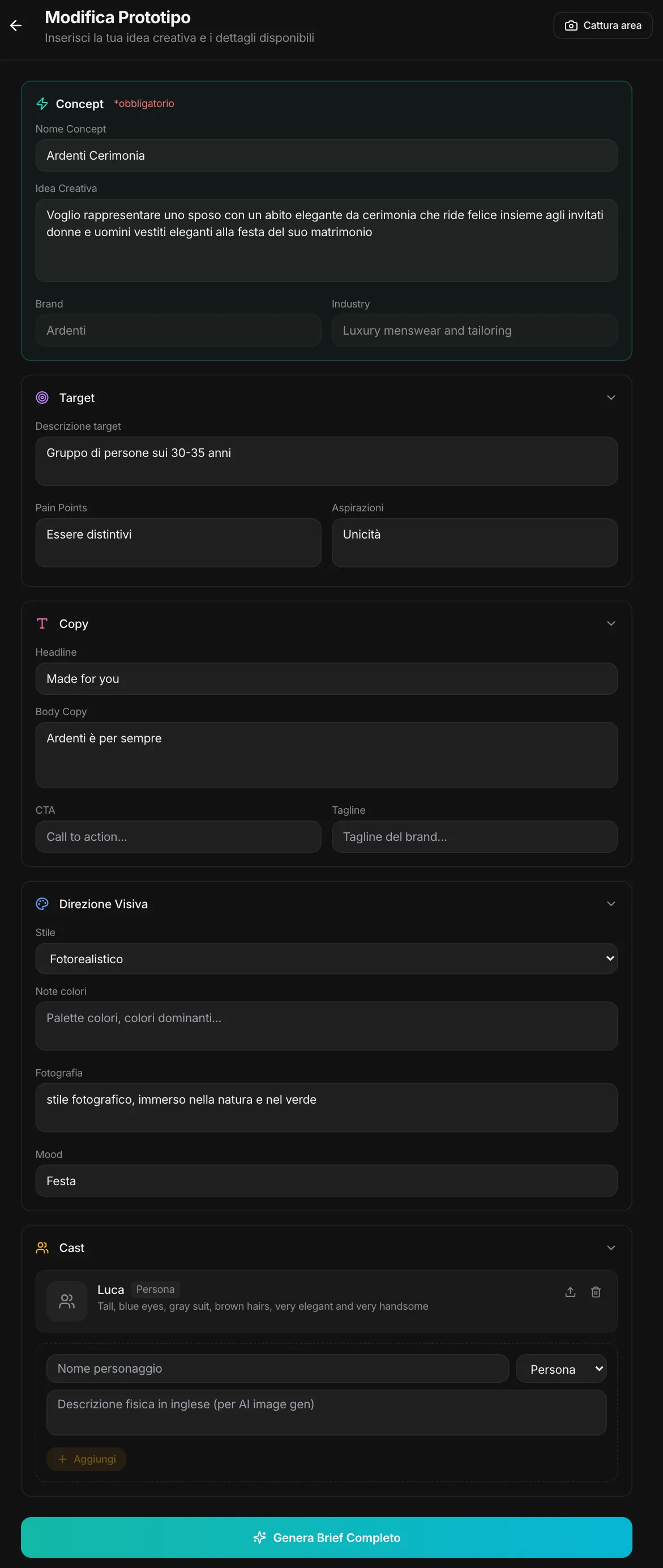The width and height of the screenshot is (663, 1568).
Task: Collapse the Cast section
Action: click(611, 1248)
